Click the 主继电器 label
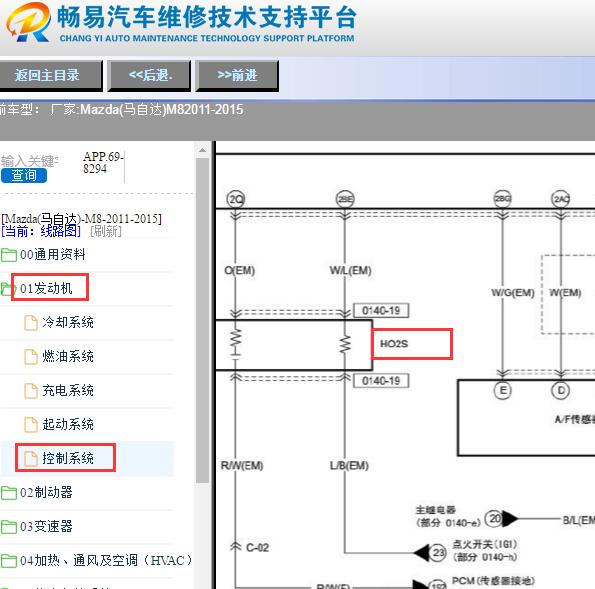Image resolution: width=595 pixels, height=589 pixels. point(436,510)
